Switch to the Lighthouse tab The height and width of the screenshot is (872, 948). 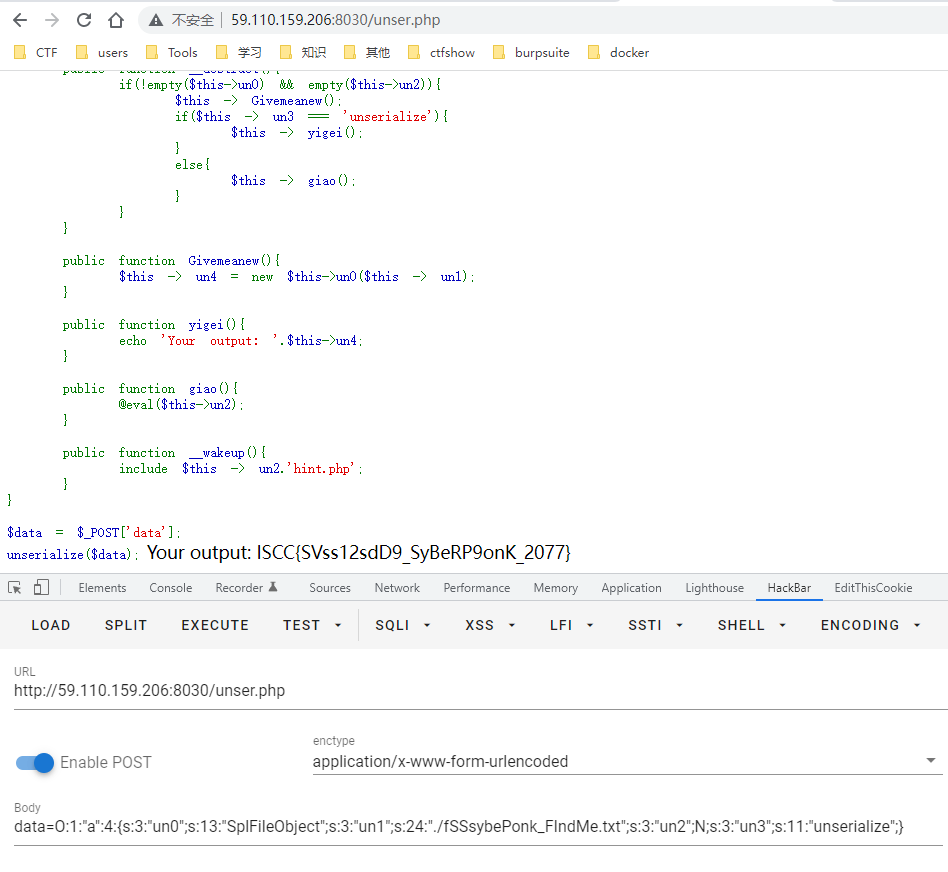coord(714,588)
